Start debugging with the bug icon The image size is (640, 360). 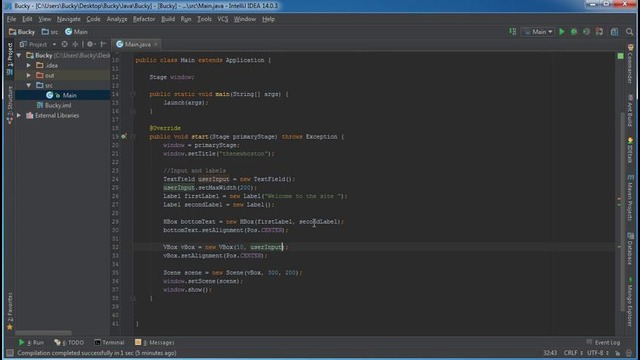[x=574, y=32]
